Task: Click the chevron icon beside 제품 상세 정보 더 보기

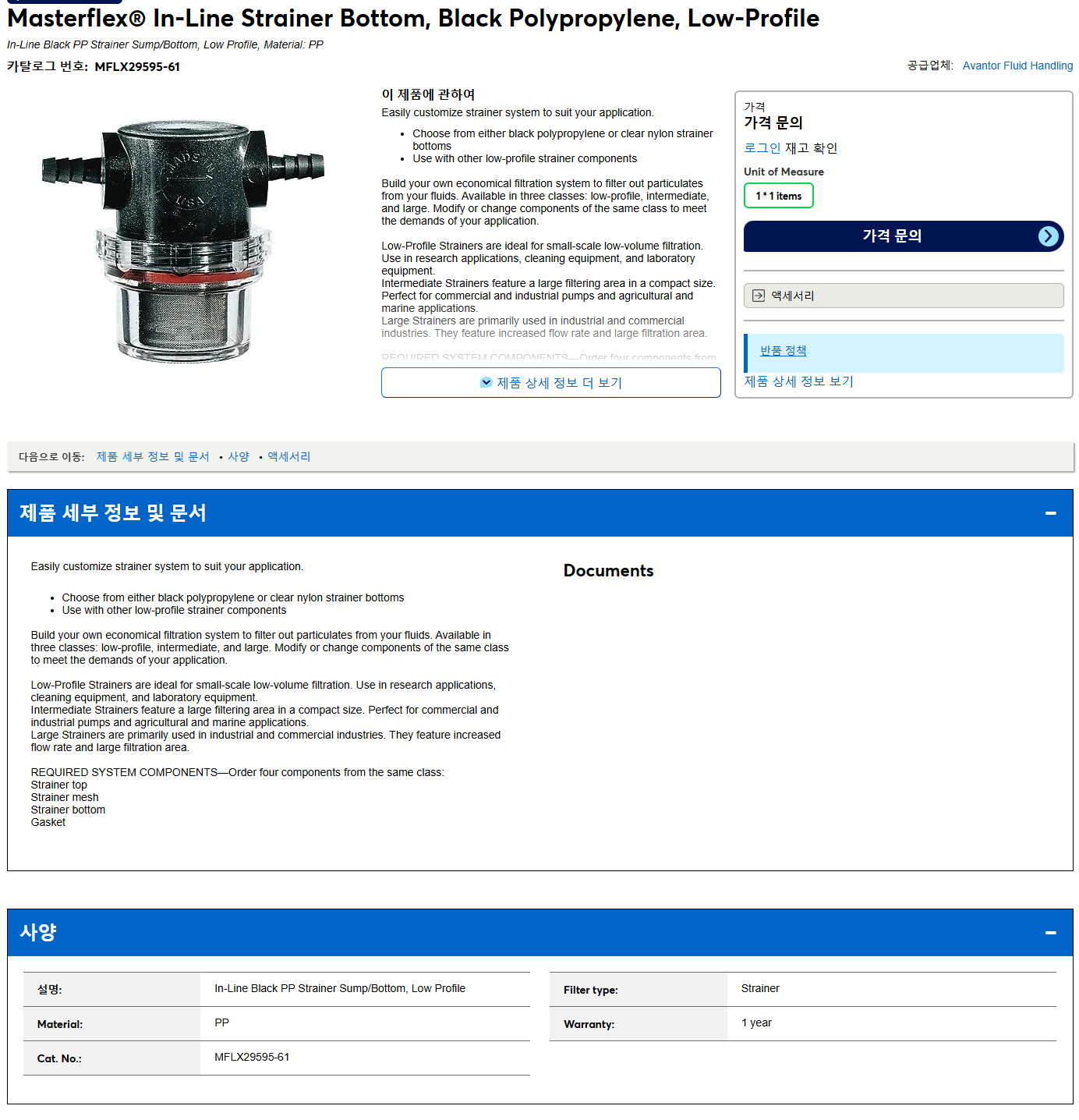Action: click(x=486, y=382)
